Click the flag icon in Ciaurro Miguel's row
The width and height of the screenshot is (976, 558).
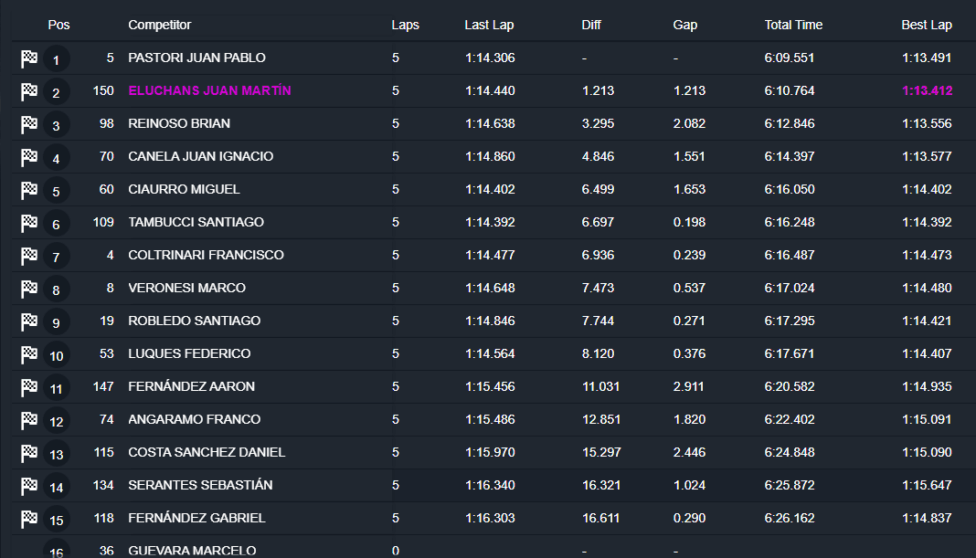tap(29, 190)
